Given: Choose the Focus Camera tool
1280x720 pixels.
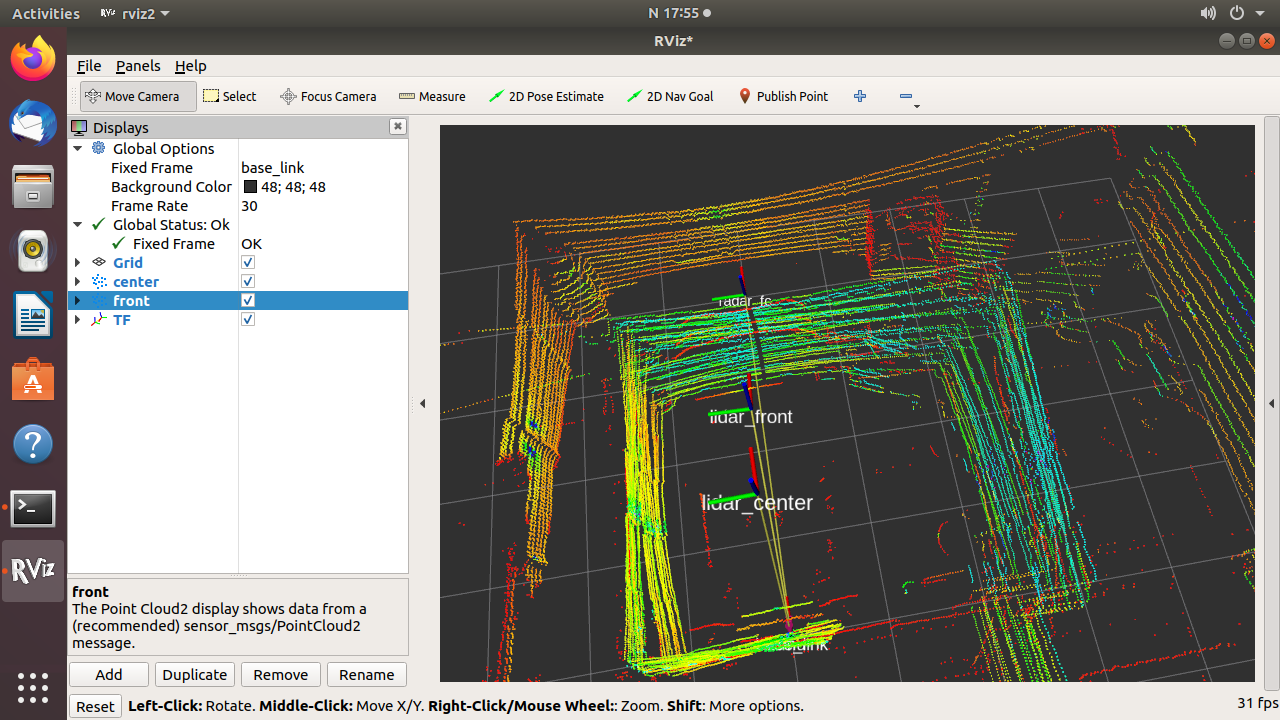Looking at the screenshot, I should [328, 96].
